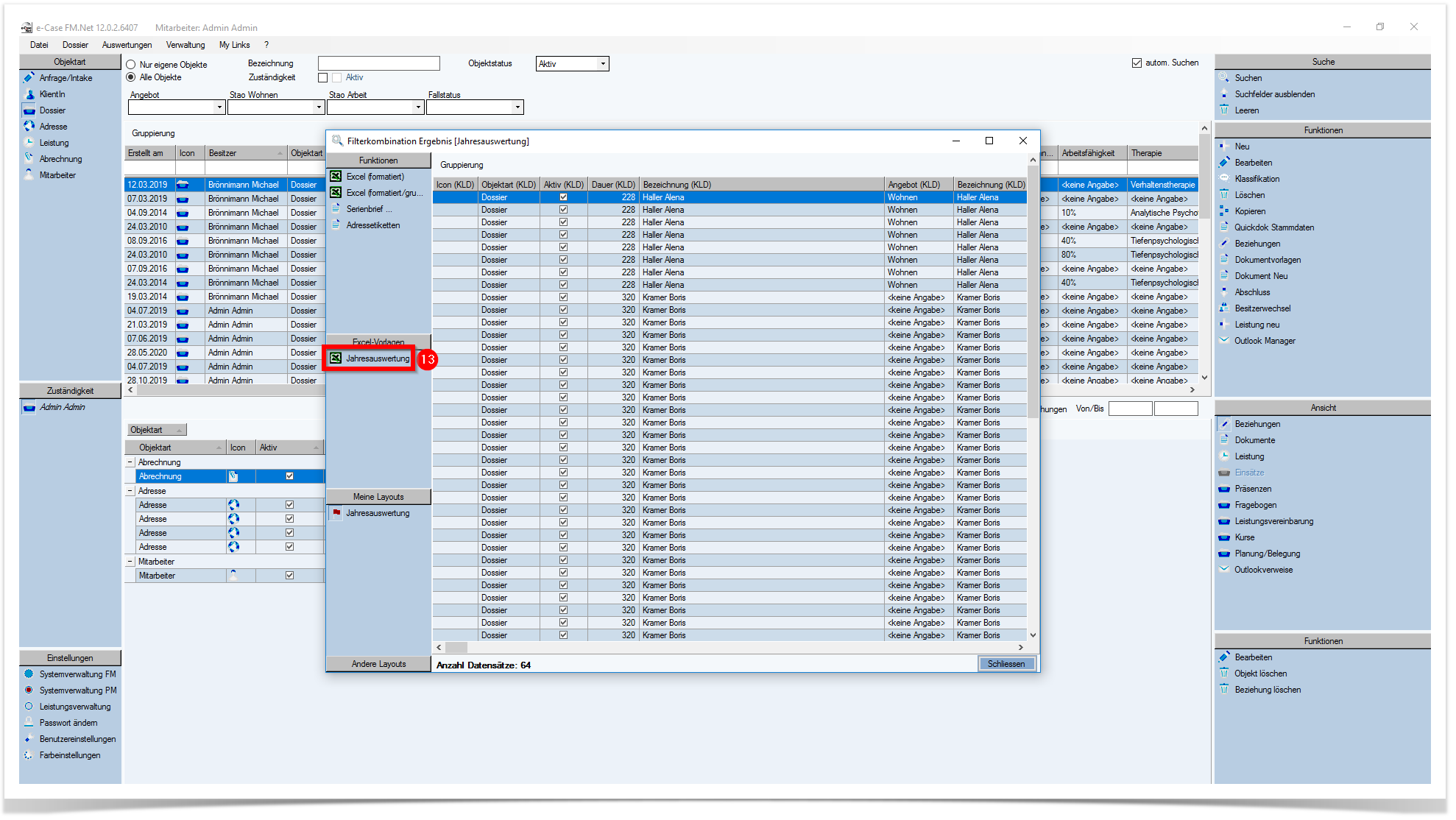Click the Farbeinstellungen icon
This screenshot has height=820, width=1456.
(29, 755)
